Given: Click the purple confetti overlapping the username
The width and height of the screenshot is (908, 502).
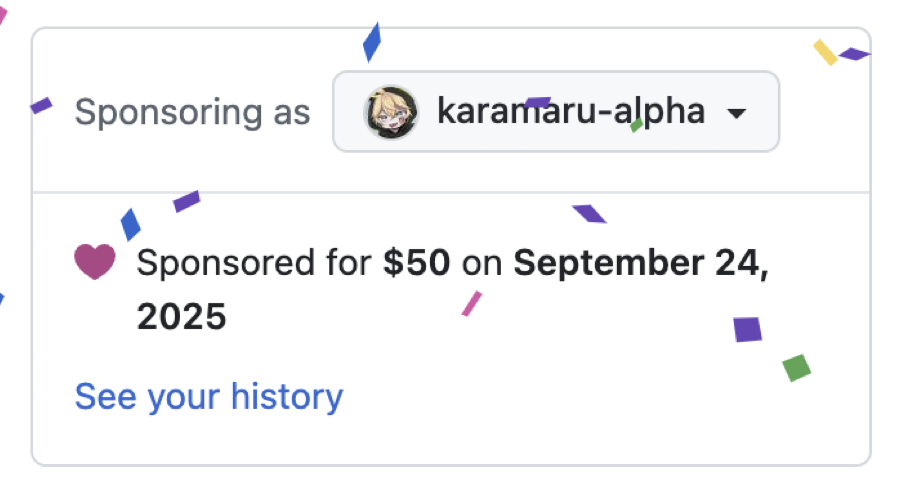Looking at the screenshot, I should click(538, 102).
